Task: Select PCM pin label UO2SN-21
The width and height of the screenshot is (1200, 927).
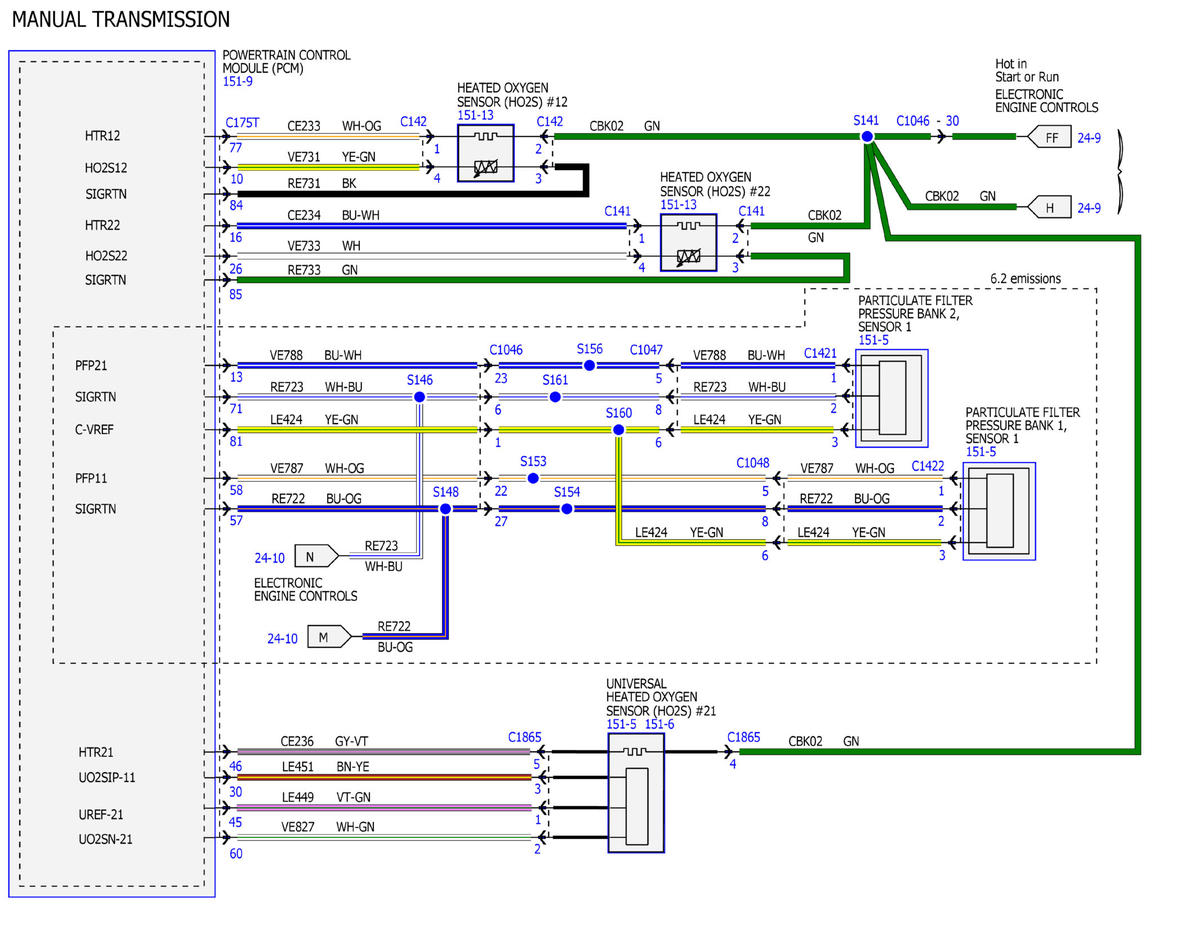Action: pos(106,840)
